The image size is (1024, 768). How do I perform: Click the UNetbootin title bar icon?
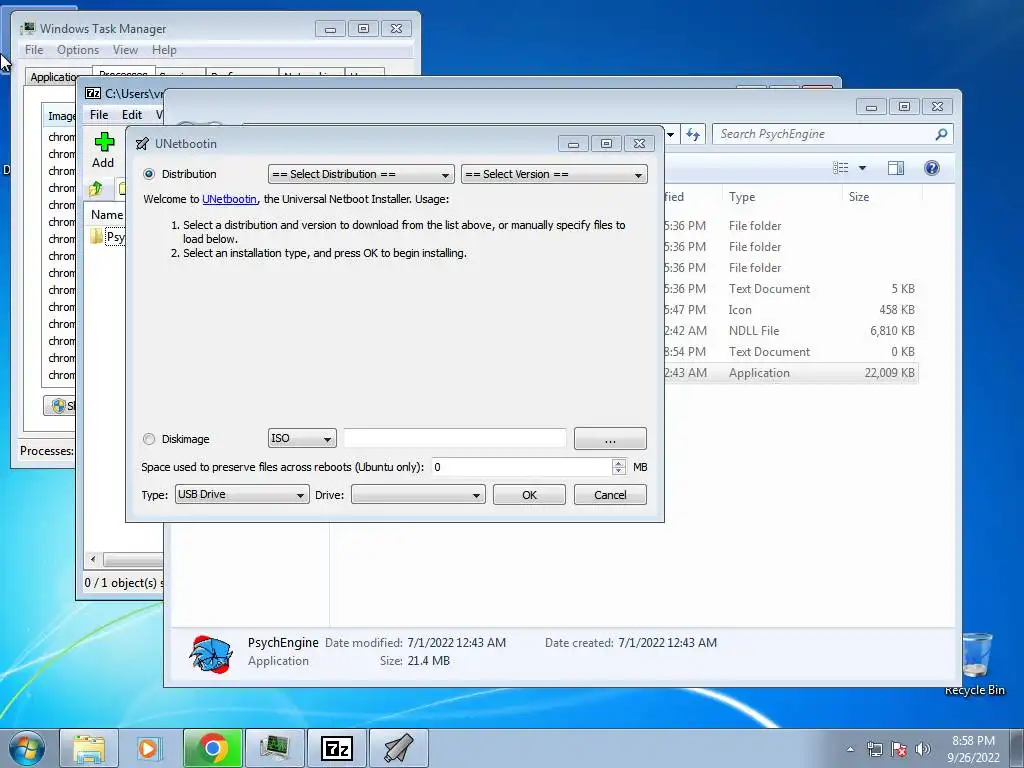pos(142,144)
